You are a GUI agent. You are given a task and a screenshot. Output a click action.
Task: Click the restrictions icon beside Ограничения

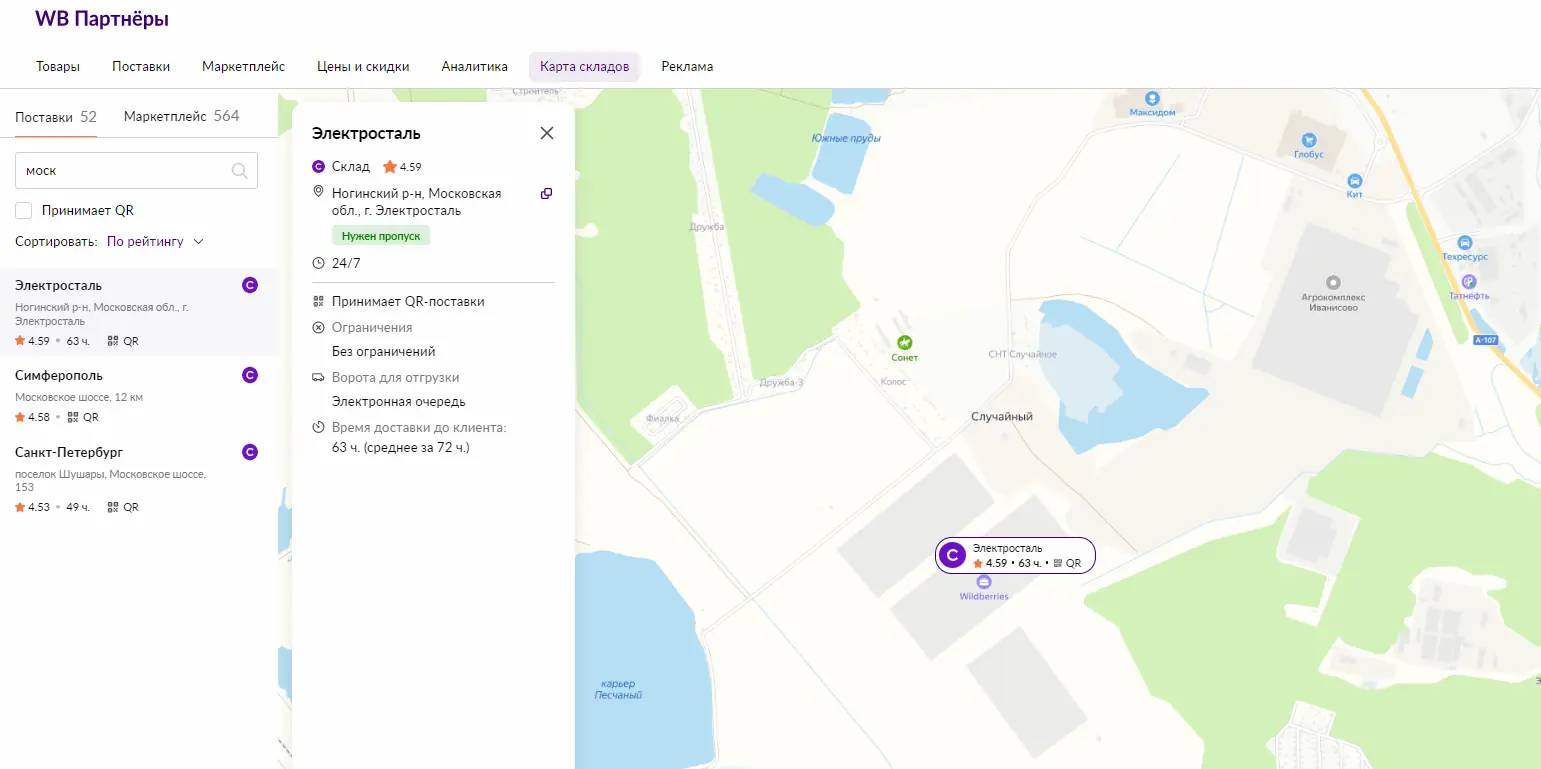pyautogui.click(x=318, y=327)
